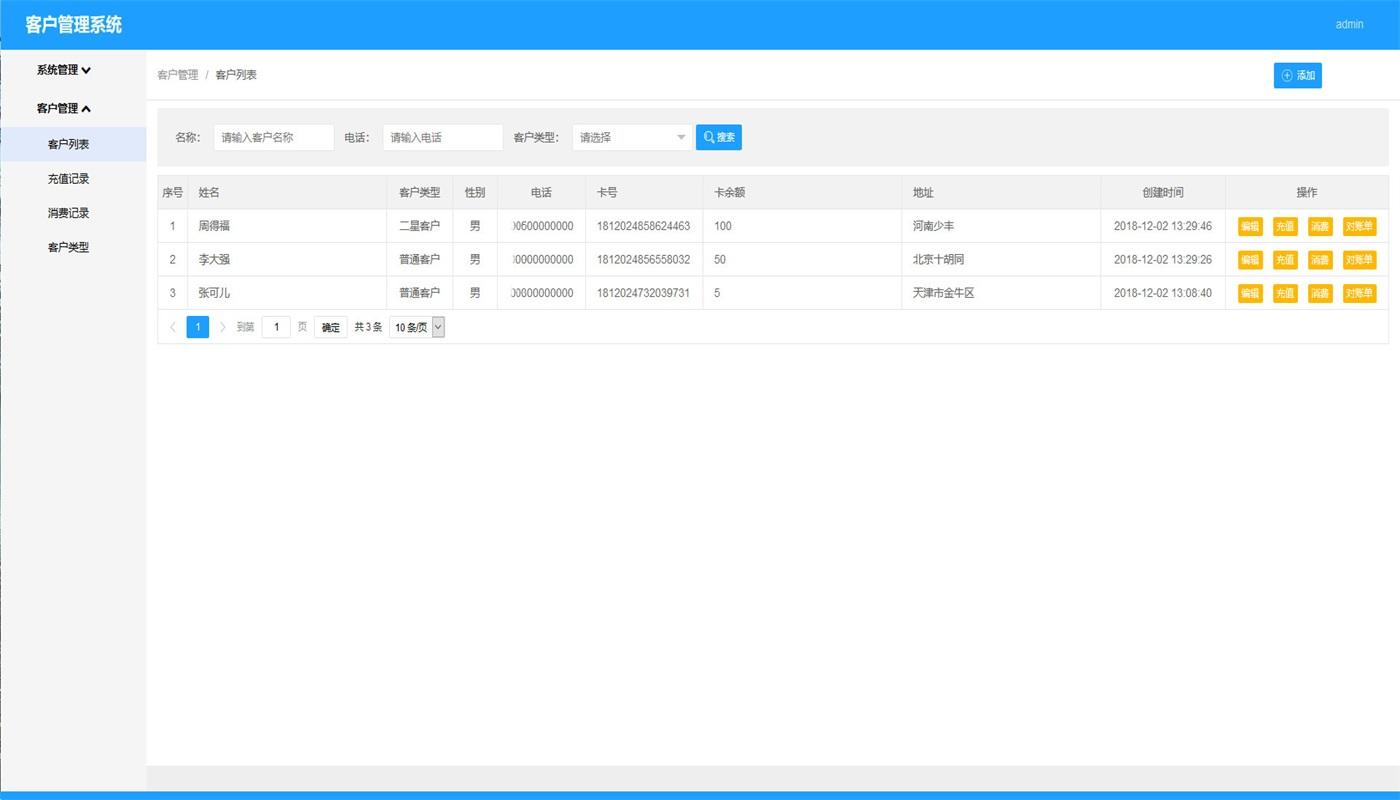Click the 确定 pagination confirm button
Screen dimensions: 1400x800
pyautogui.click(x=331, y=327)
